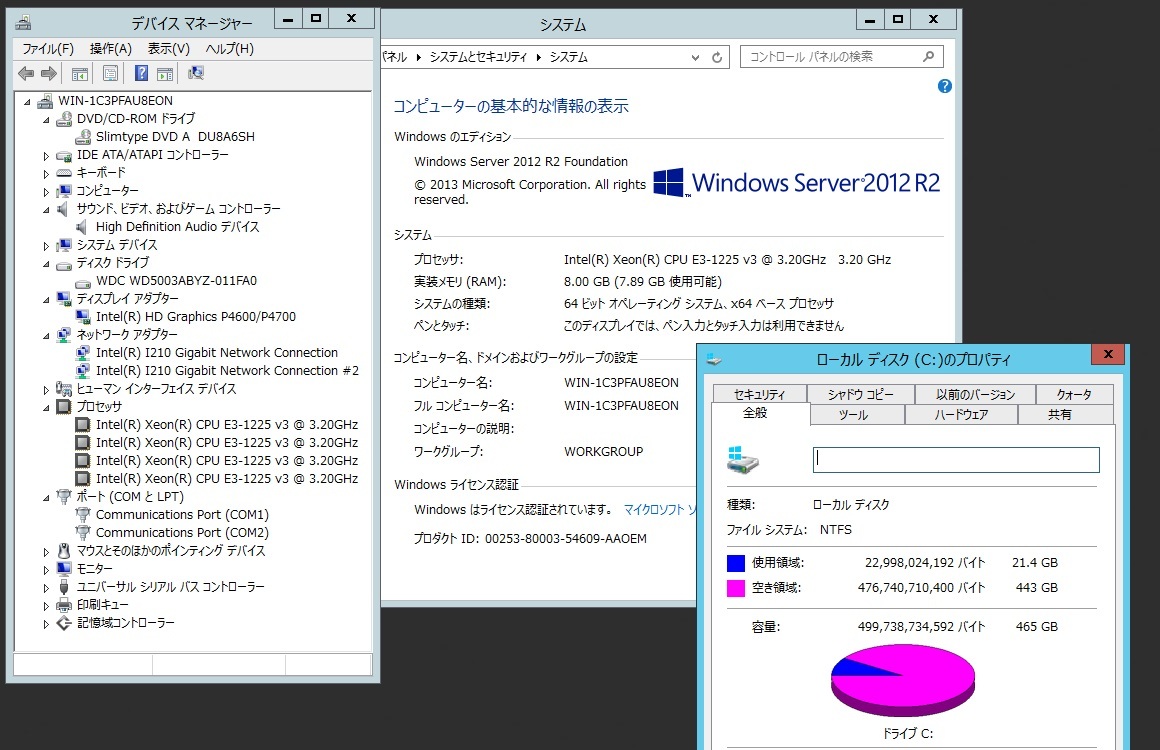Collapse the DVD/CD-ROM ドライブ node
Image resolution: width=1160 pixels, height=750 pixels.
point(46,119)
